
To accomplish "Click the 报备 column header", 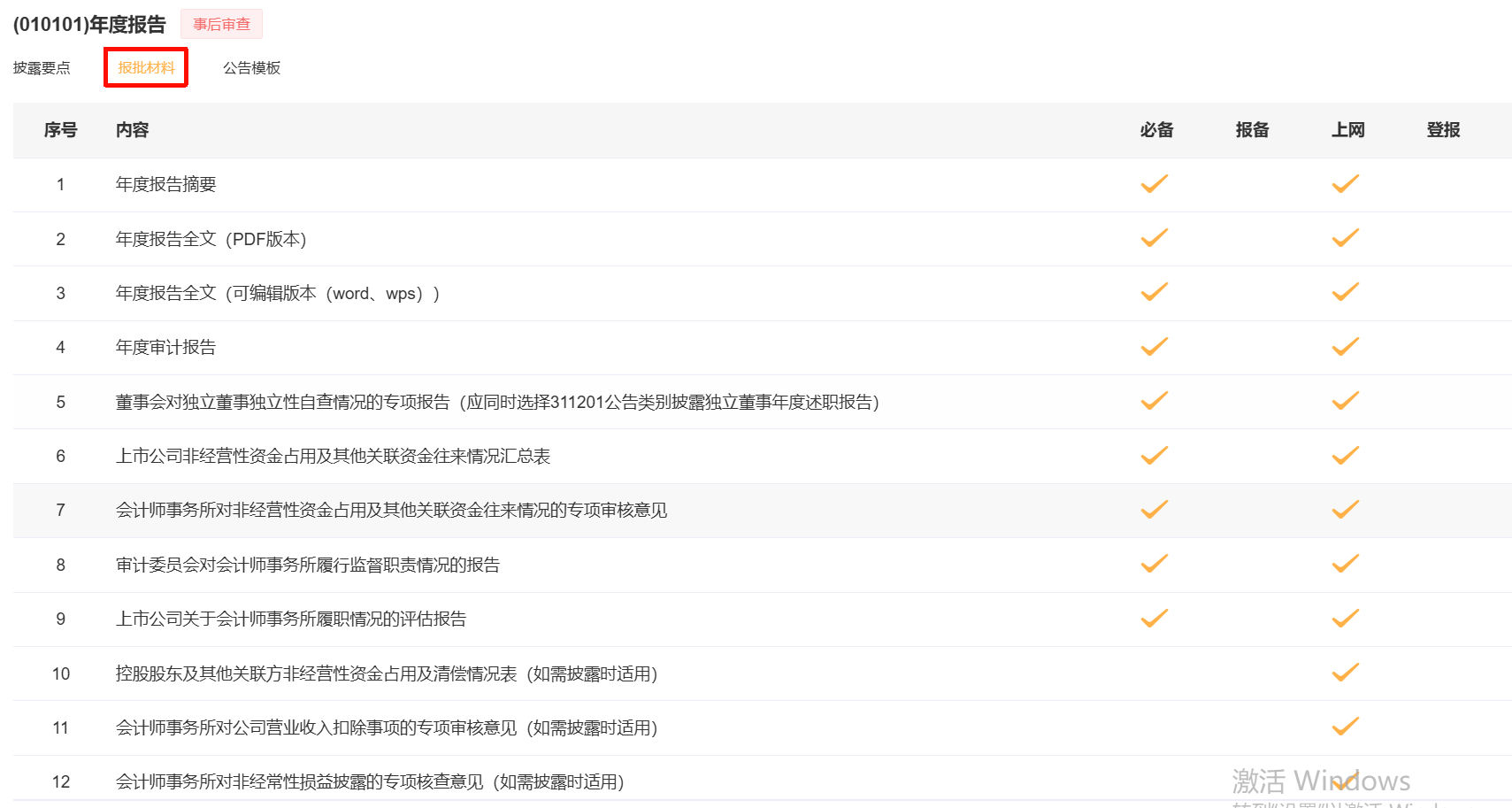I will coord(1252,130).
